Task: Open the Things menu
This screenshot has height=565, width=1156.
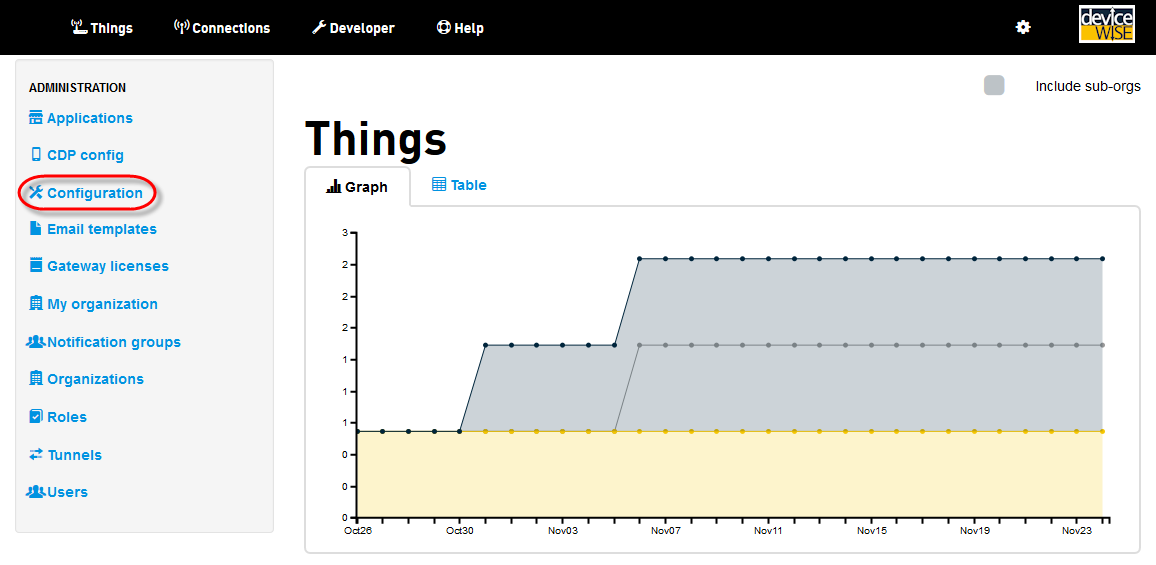Action: [102, 28]
